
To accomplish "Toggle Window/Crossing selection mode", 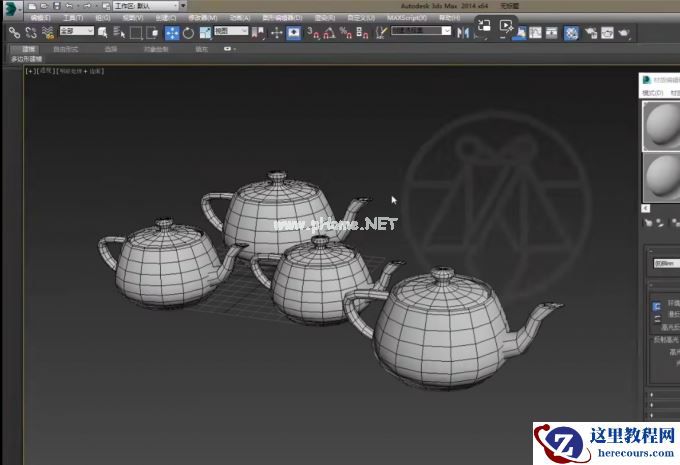I will click(x=152, y=33).
